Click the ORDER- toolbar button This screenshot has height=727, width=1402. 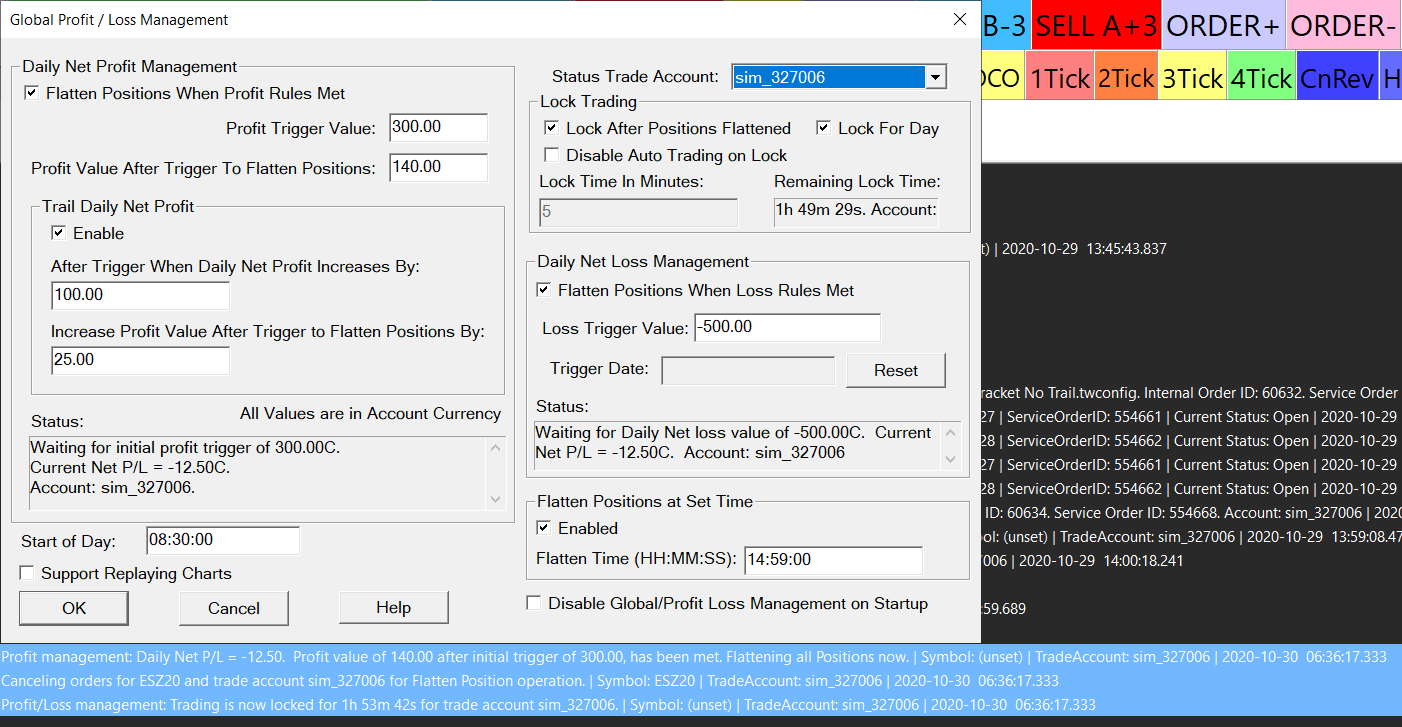1342,26
